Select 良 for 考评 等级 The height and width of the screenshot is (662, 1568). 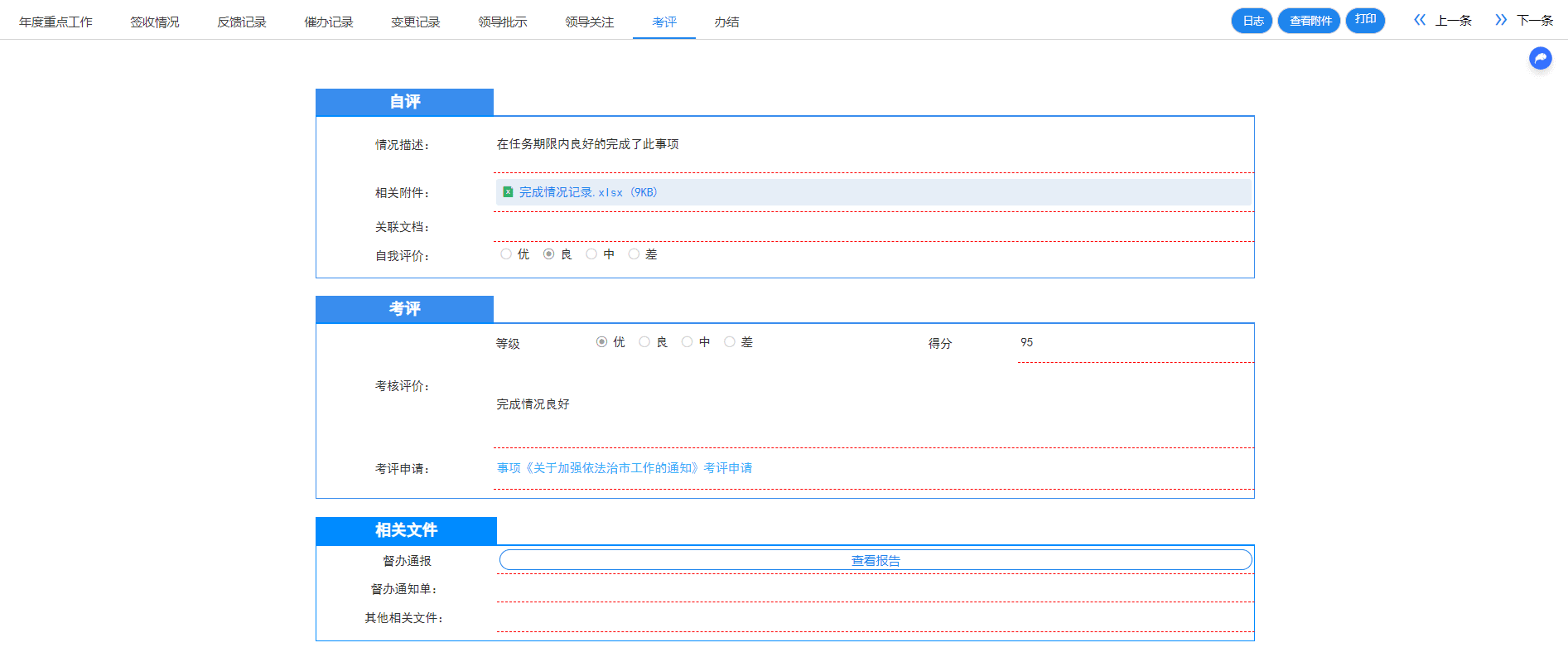click(x=644, y=342)
